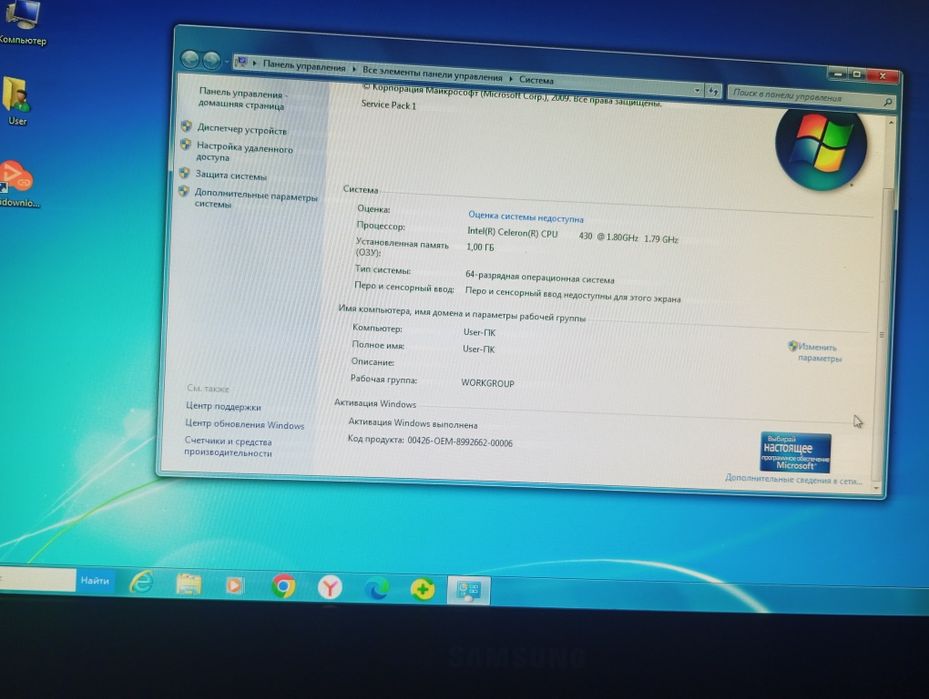Image resolution: width=929 pixels, height=699 pixels.
Task: Select Все элементы панели управления breadcrumb
Action: (432, 74)
